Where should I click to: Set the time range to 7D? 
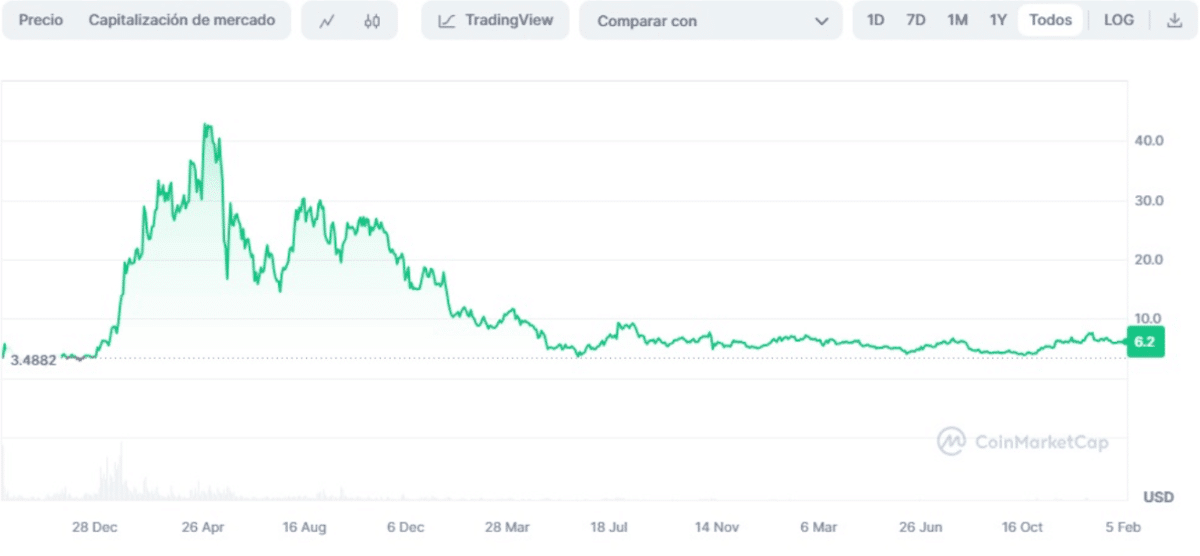coord(915,20)
